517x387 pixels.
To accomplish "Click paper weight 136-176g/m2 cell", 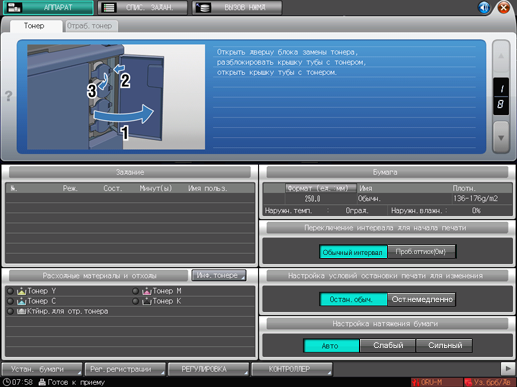I will tap(475, 199).
